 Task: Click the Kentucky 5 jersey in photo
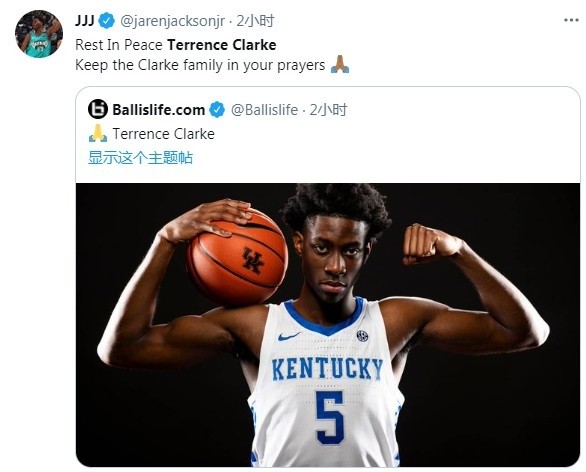pyautogui.click(x=326, y=382)
